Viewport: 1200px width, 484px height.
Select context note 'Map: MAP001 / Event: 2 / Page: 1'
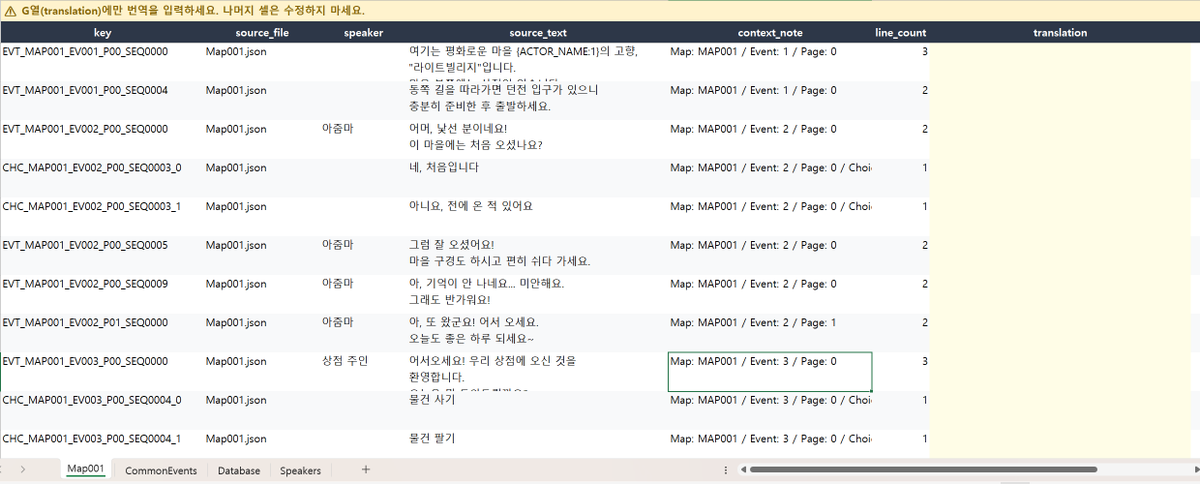point(770,333)
